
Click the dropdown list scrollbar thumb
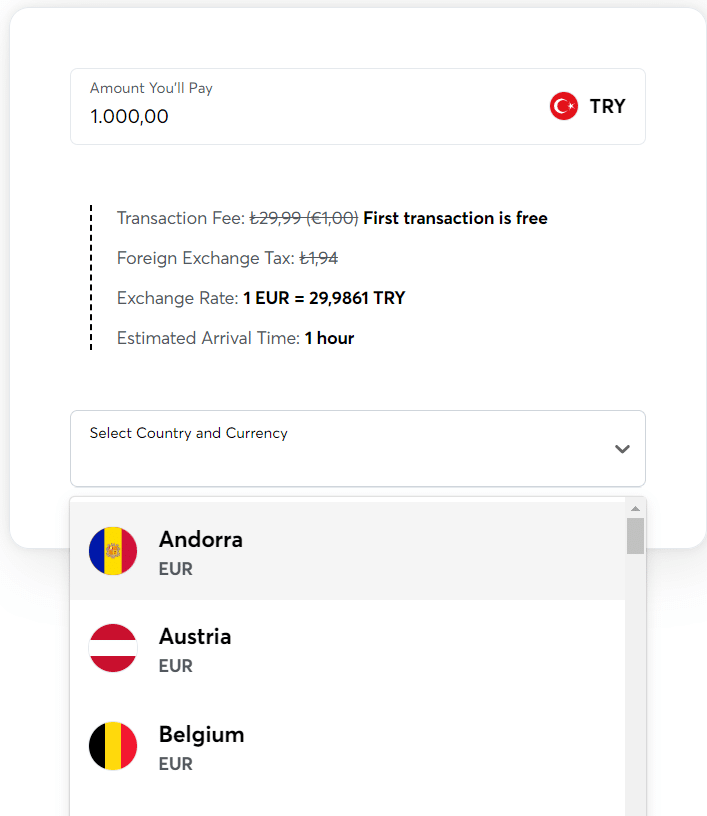click(635, 536)
